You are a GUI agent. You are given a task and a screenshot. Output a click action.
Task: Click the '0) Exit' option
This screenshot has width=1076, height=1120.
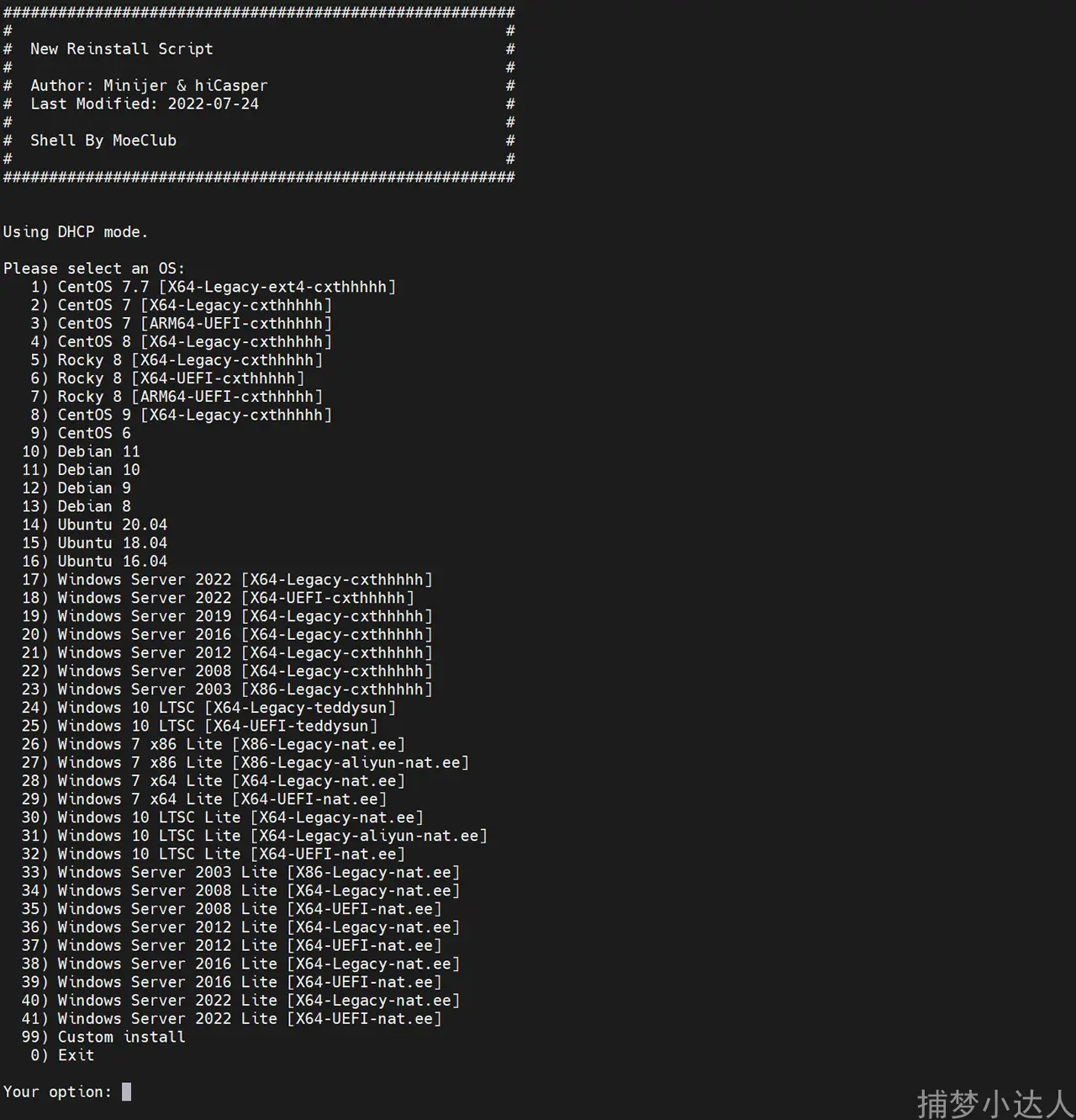tap(76, 1055)
